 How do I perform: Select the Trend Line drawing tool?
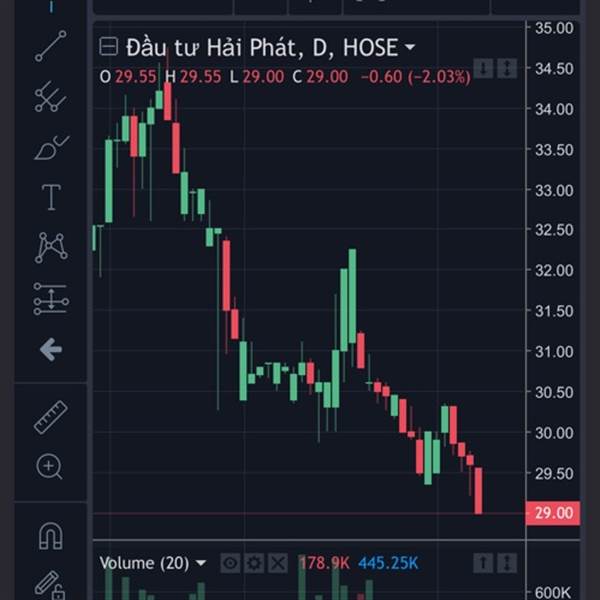[51, 46]
